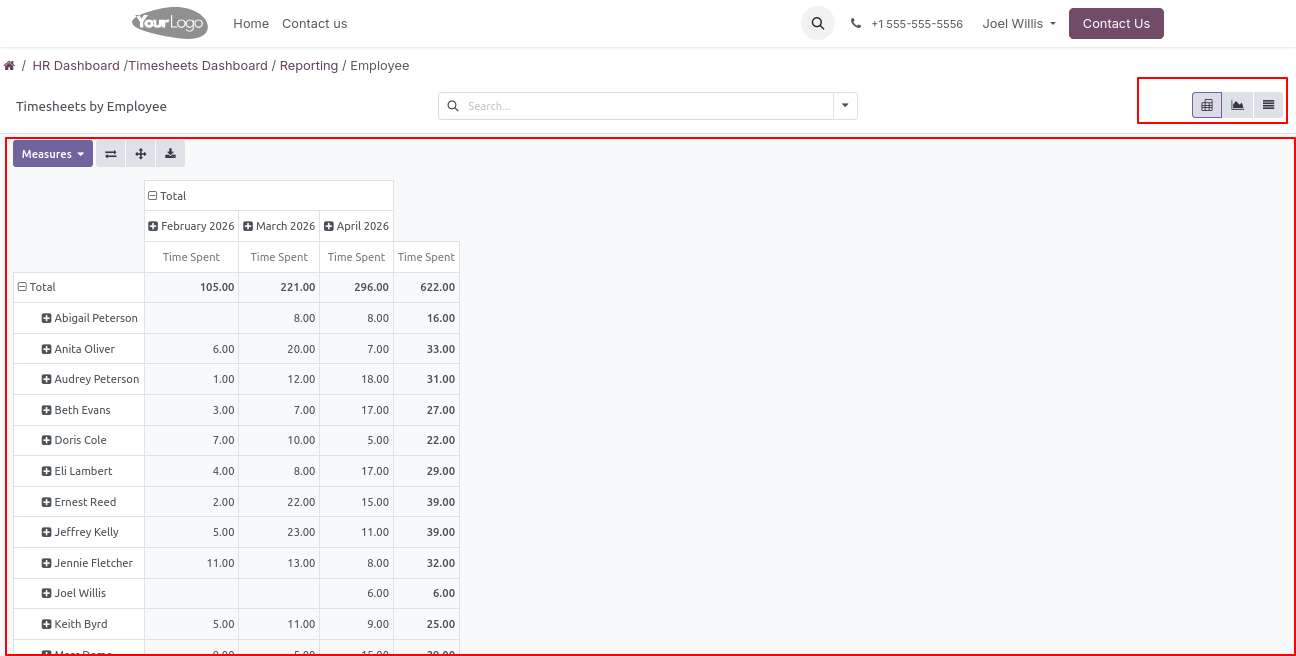Image resolution: width=1296 pixels, height=656 pixels.
Task: Open the Measures dropdown
Action: (53, 154)
